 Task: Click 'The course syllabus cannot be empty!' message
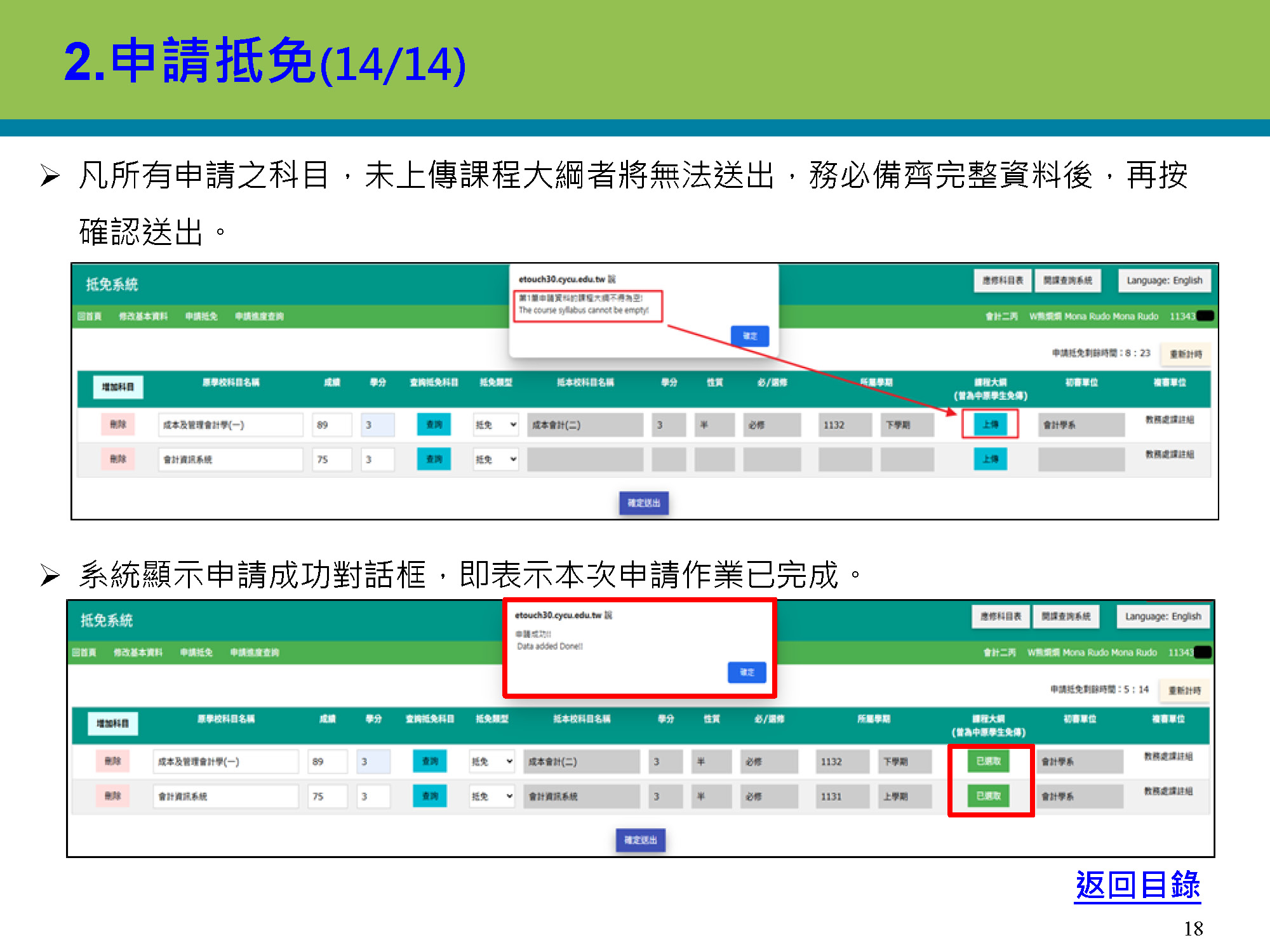[x=584, y=310]
